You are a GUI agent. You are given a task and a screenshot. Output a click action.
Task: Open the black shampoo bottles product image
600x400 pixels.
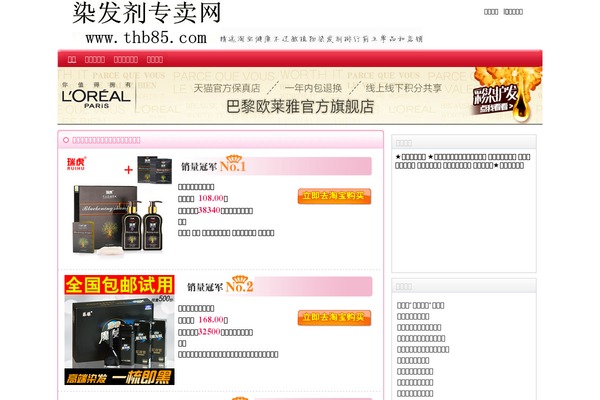click(118, 220)
